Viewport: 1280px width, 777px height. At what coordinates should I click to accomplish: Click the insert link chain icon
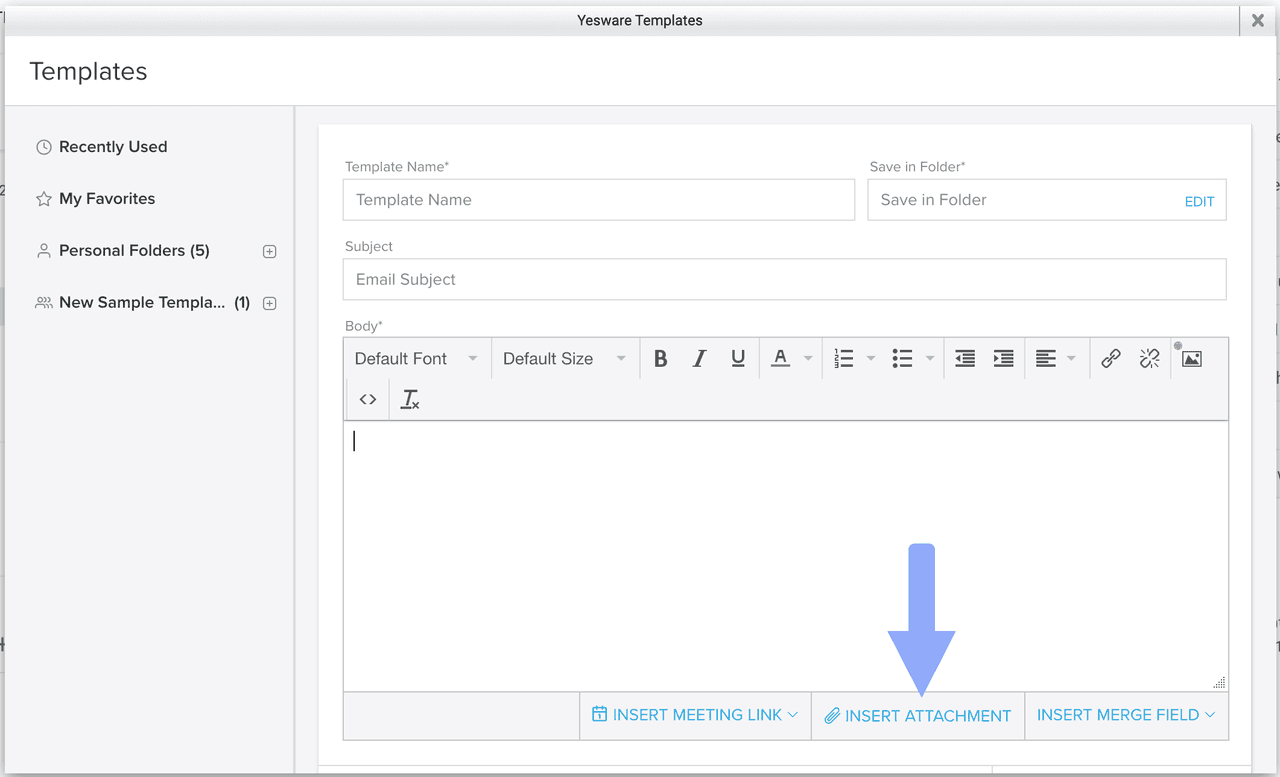(x=1110, y=359)
